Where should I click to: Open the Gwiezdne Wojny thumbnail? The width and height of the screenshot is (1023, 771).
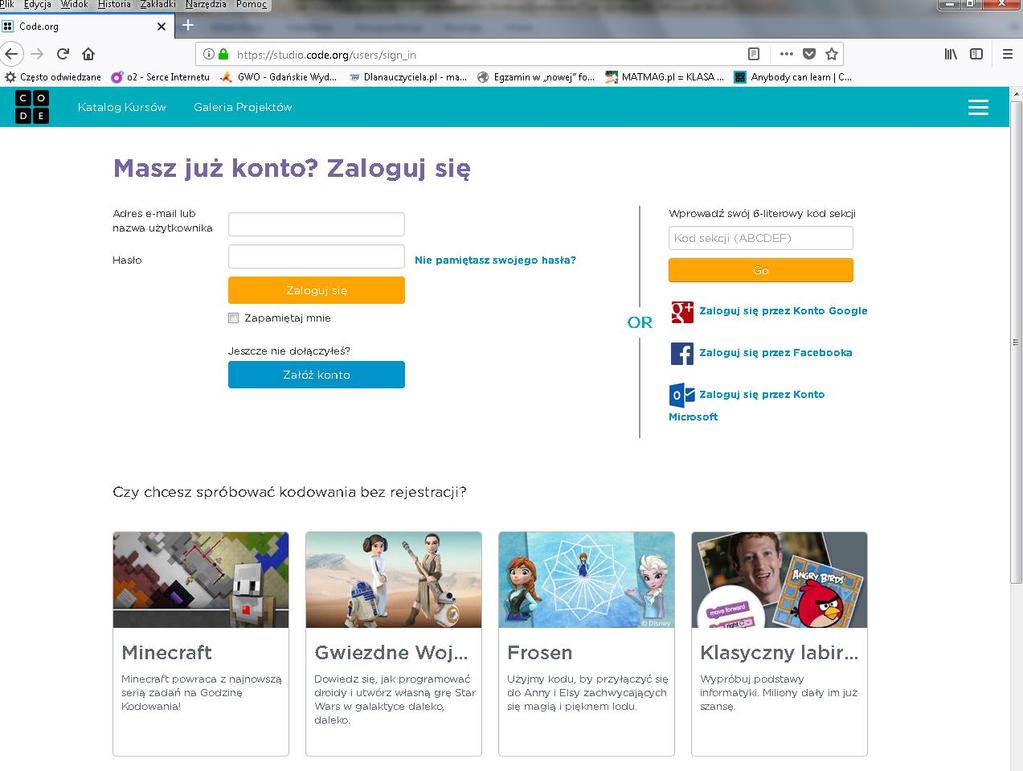click(x=393, y=580)
